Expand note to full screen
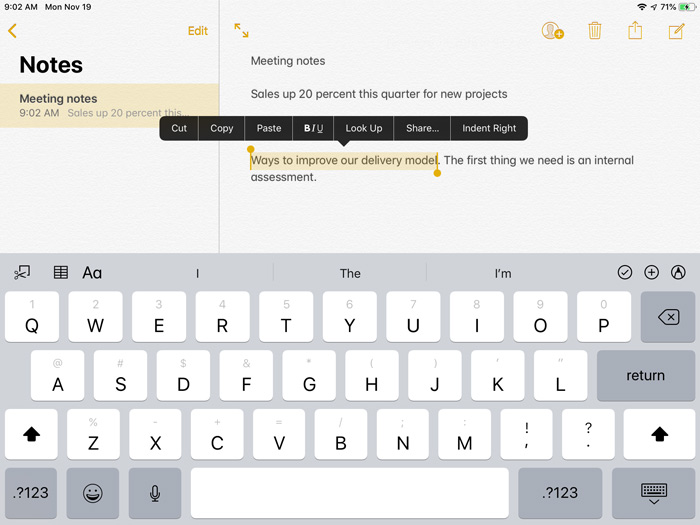 (242, 31)
